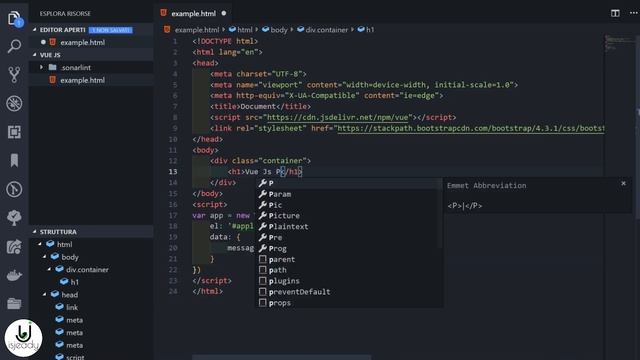Viewport: 640px width, 360px height.
Task: Choose preventDefault word suggestion
Action: point(349,292)
